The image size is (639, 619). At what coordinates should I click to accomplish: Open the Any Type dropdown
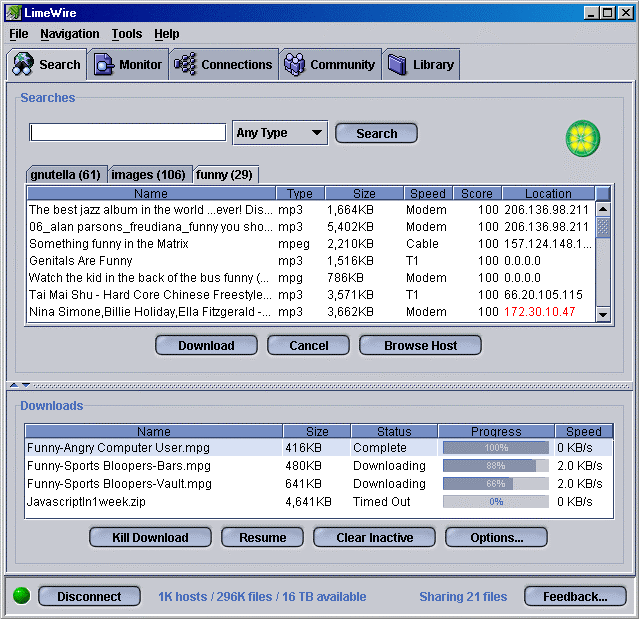280,133
